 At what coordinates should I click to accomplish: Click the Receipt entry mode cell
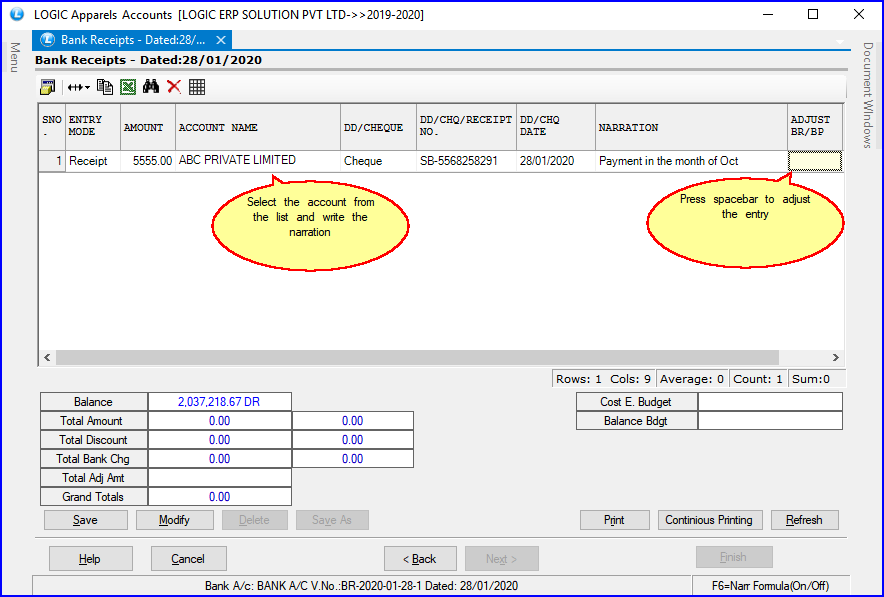click(93, 161)
